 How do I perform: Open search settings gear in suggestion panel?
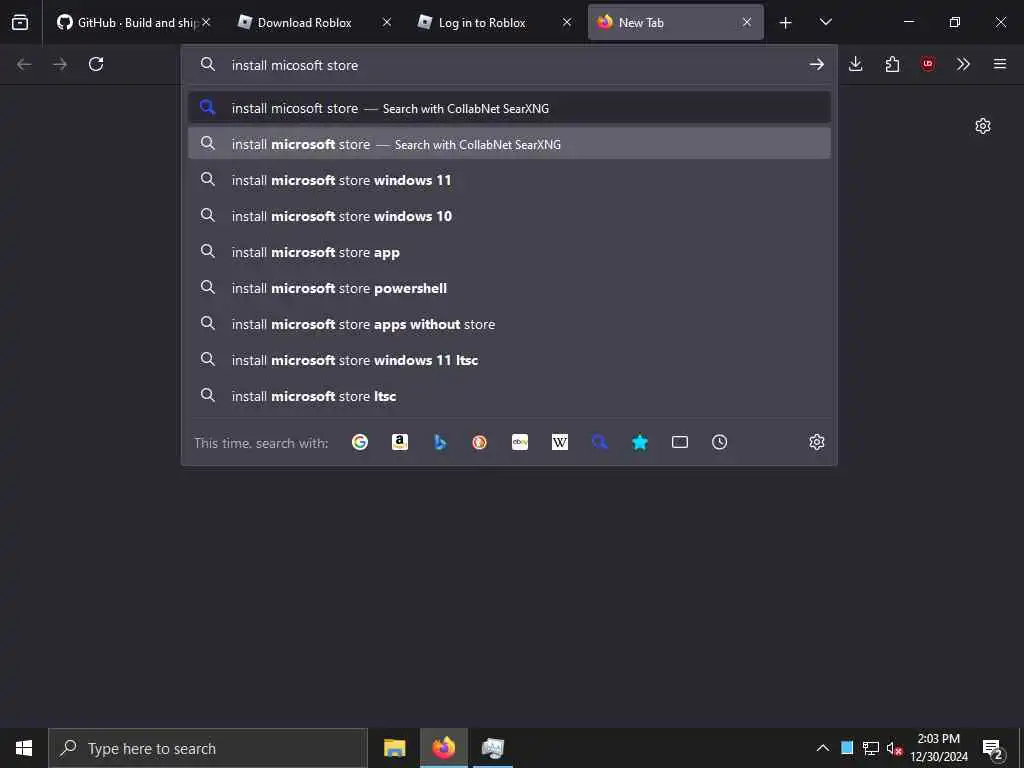[x=817, y=442]
